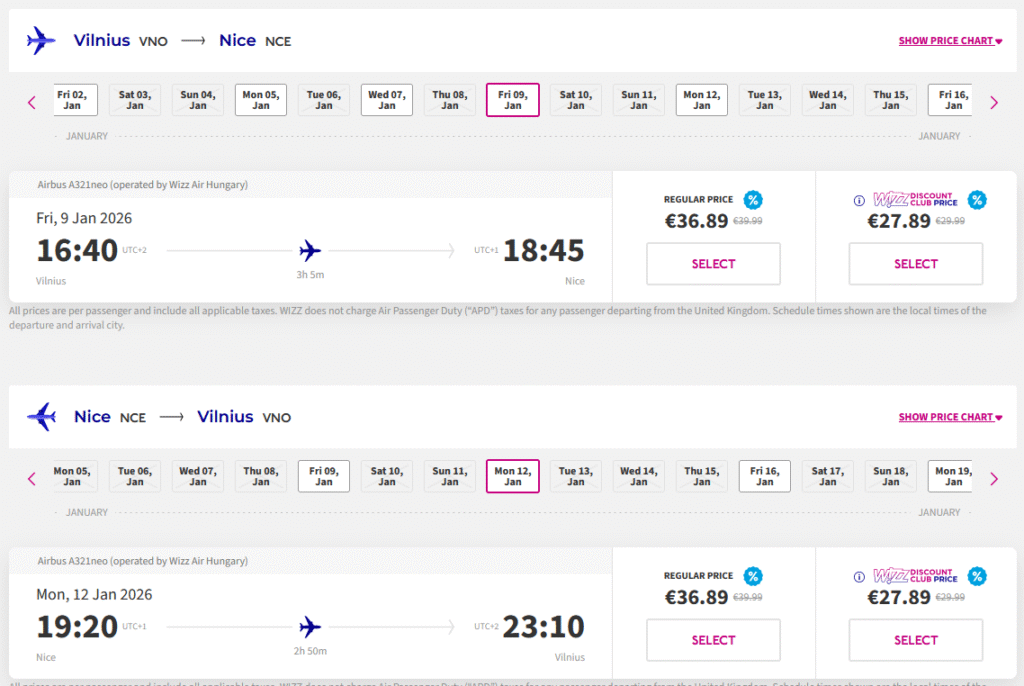This screenshot has width=1024, height=686.
Task: Click the outbound next dates right arrow
Action: [993, 102]
